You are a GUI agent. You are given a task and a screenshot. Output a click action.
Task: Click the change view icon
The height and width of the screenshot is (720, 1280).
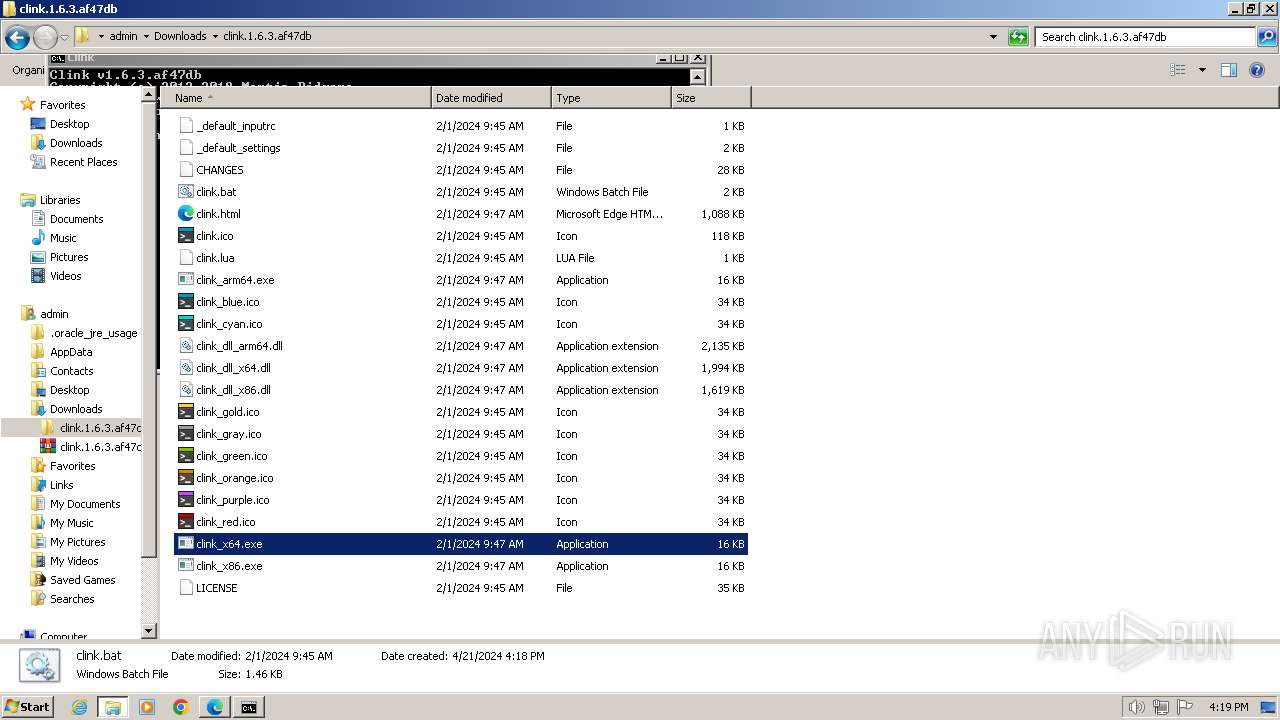click(1178, 70)
